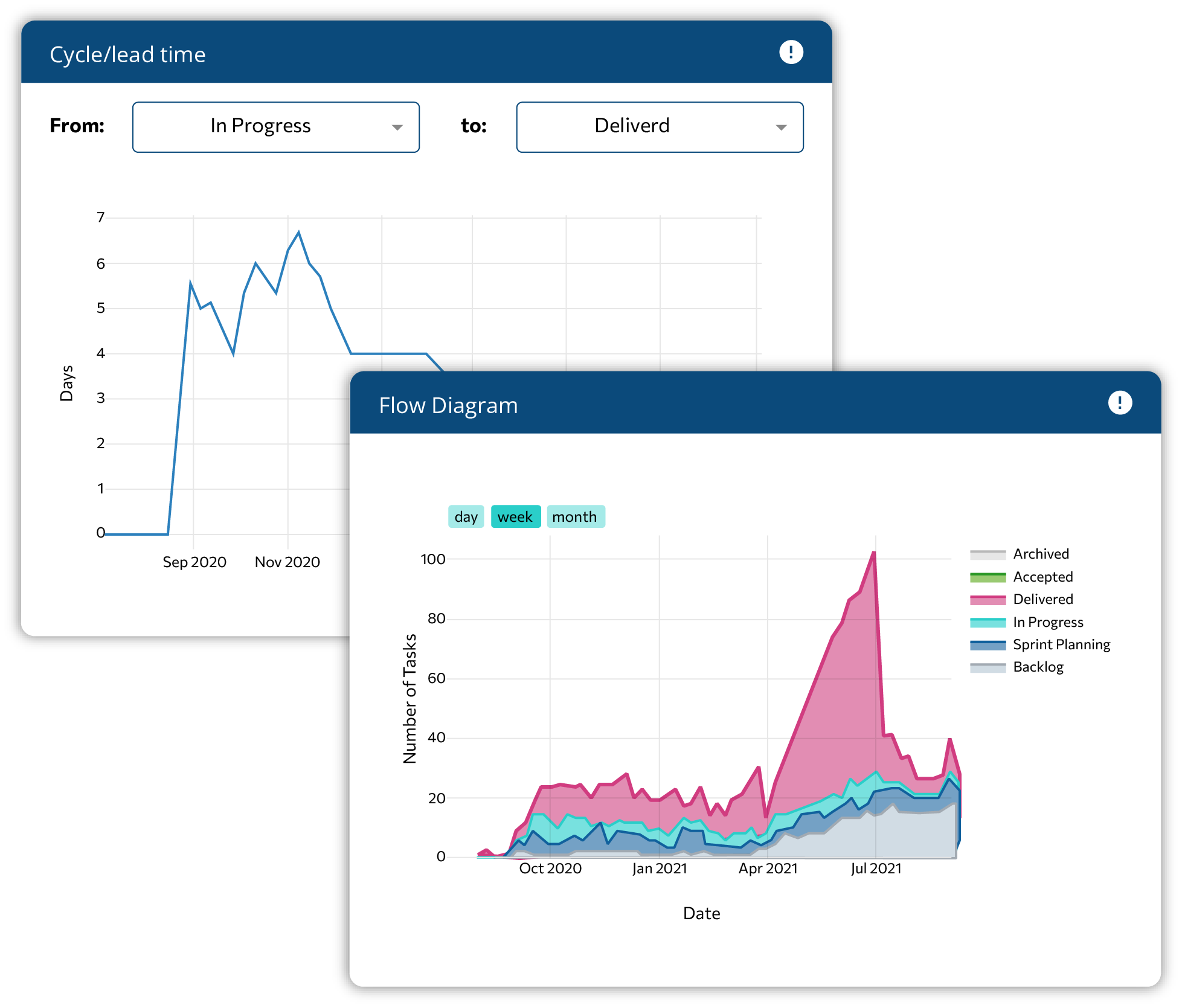Toggle Sprint Planning series in legend

[1039, 644]
